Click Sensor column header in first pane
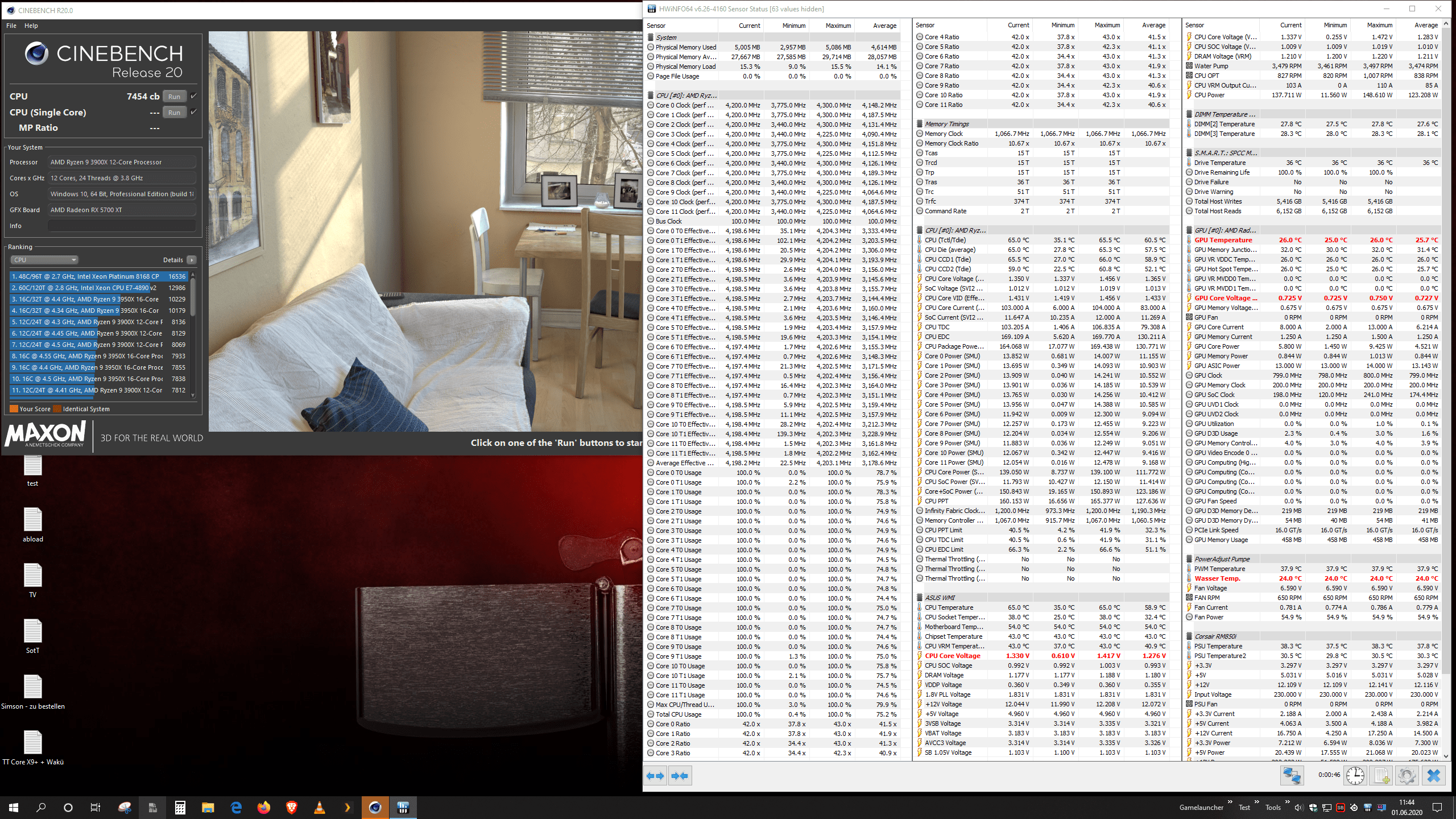 (x=681, y=26)
